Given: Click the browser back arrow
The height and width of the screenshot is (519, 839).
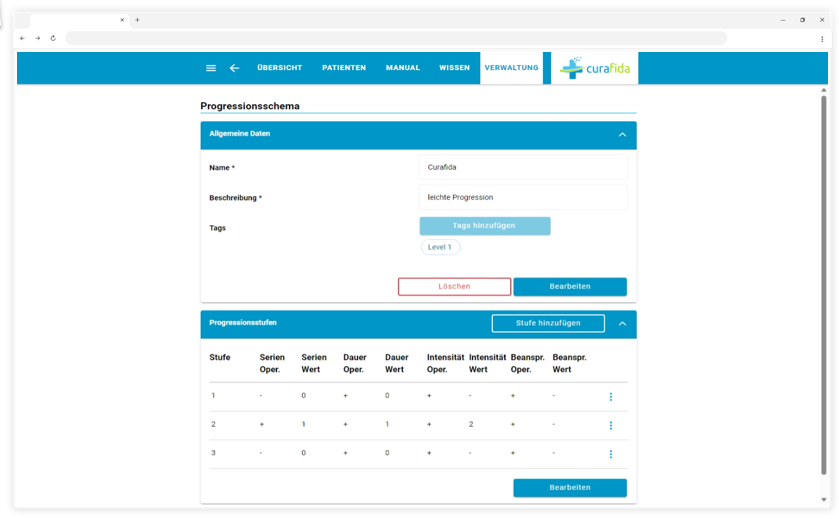Looking at the screenshot, I should (x=22, y=38).
